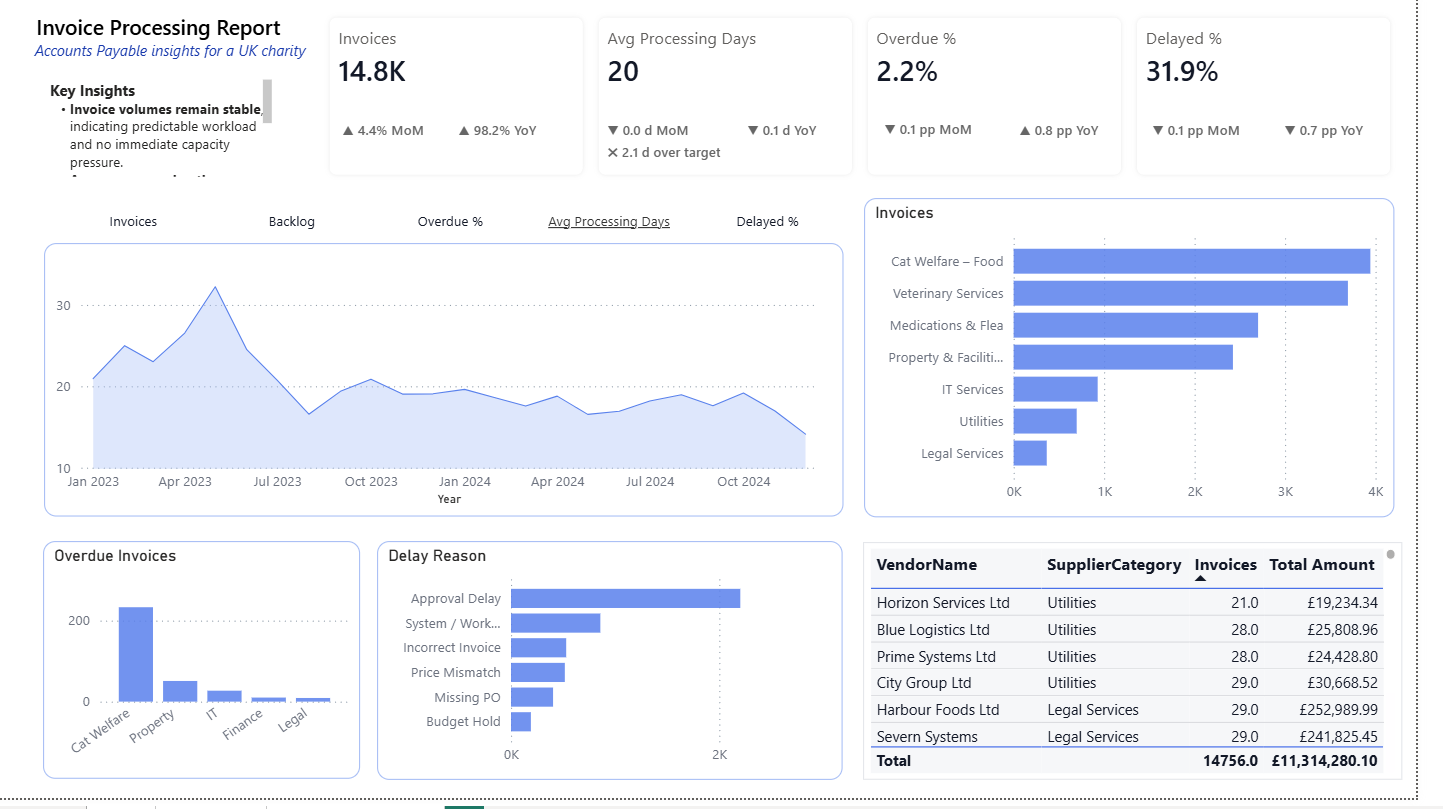
Task: Open the Delayed % trend tab
Action: point(767,222)
